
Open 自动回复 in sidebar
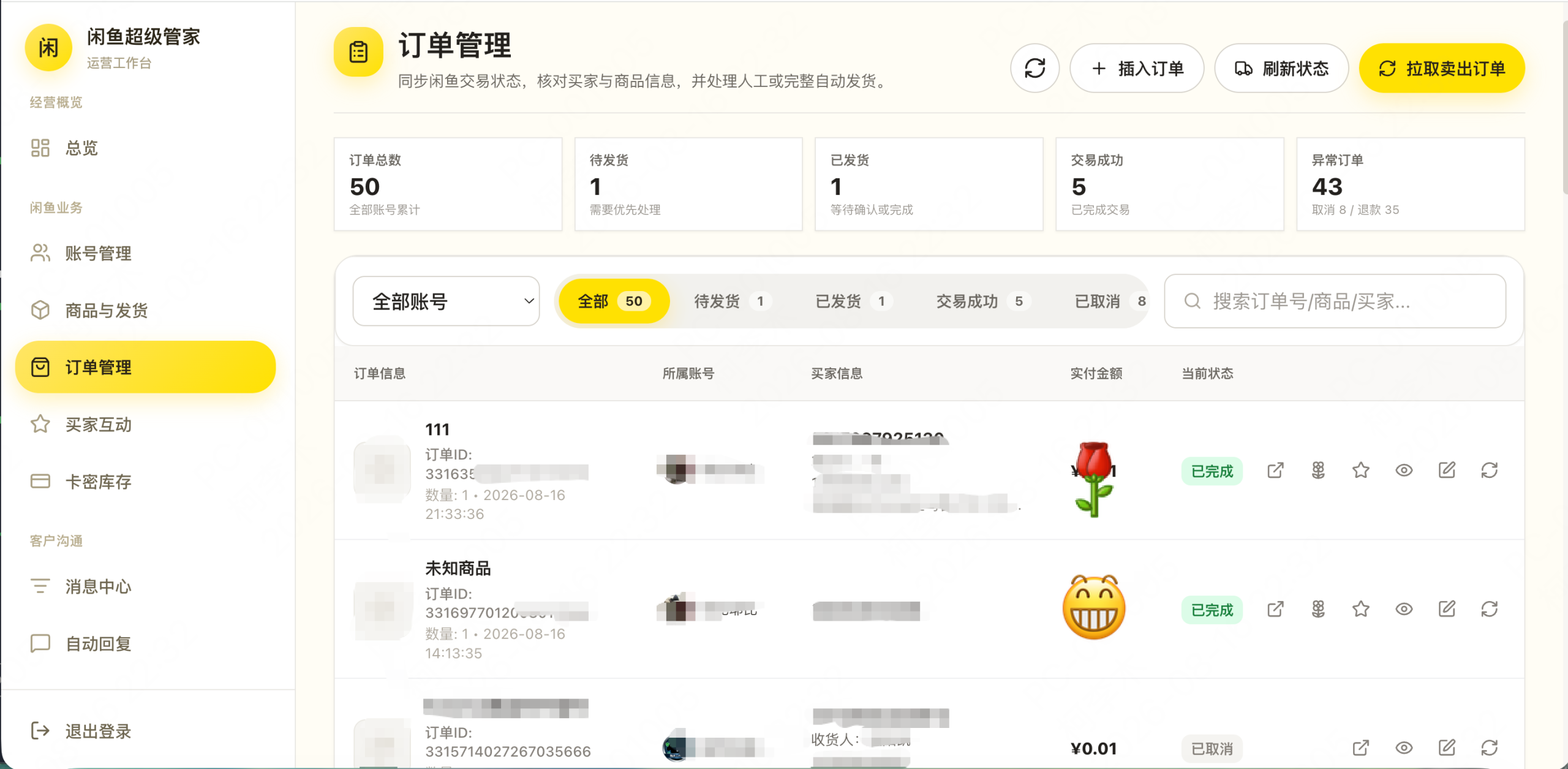(145, 643)
